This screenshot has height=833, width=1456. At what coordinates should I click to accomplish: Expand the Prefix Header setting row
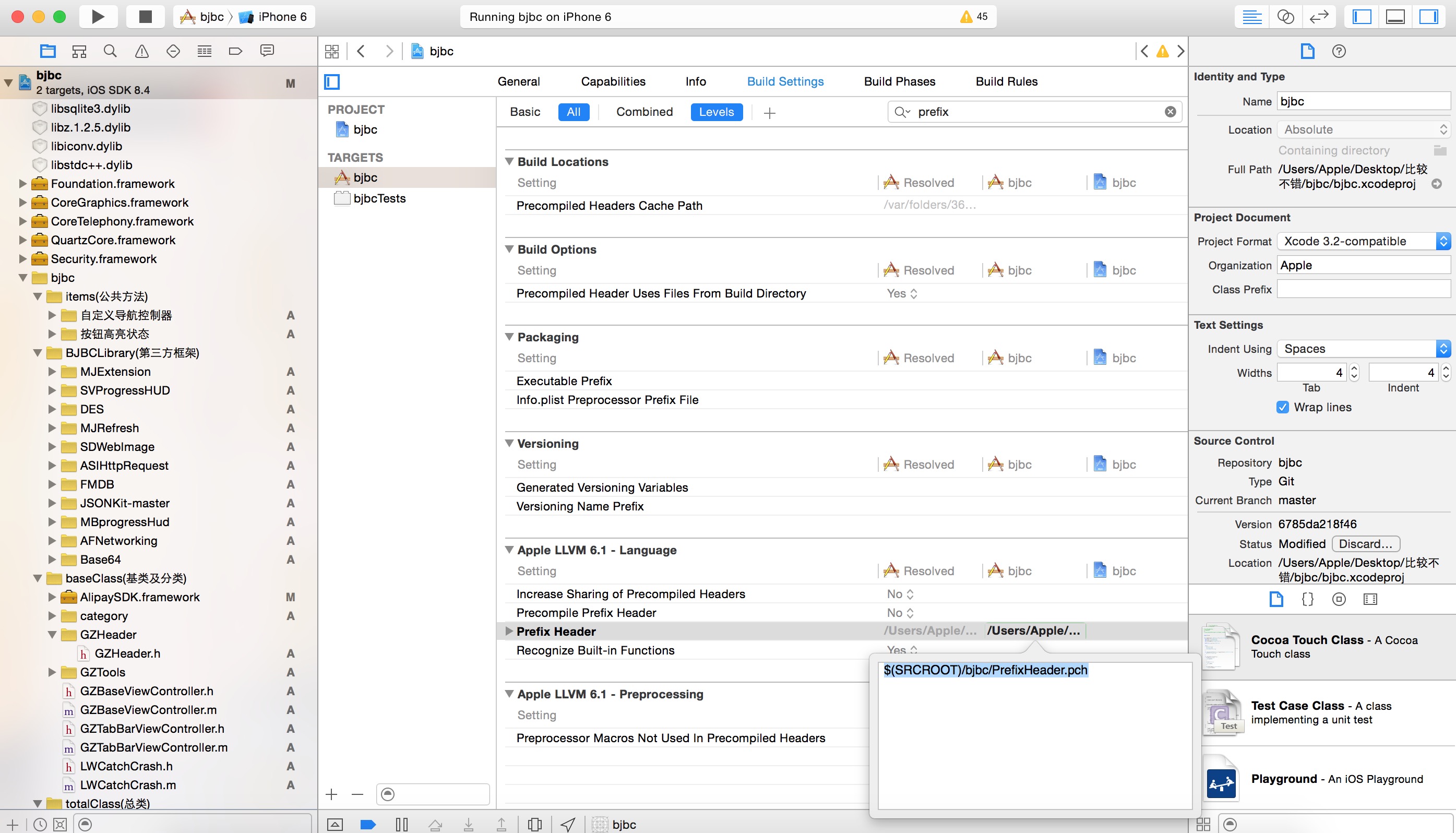click(x=509, y=631)
